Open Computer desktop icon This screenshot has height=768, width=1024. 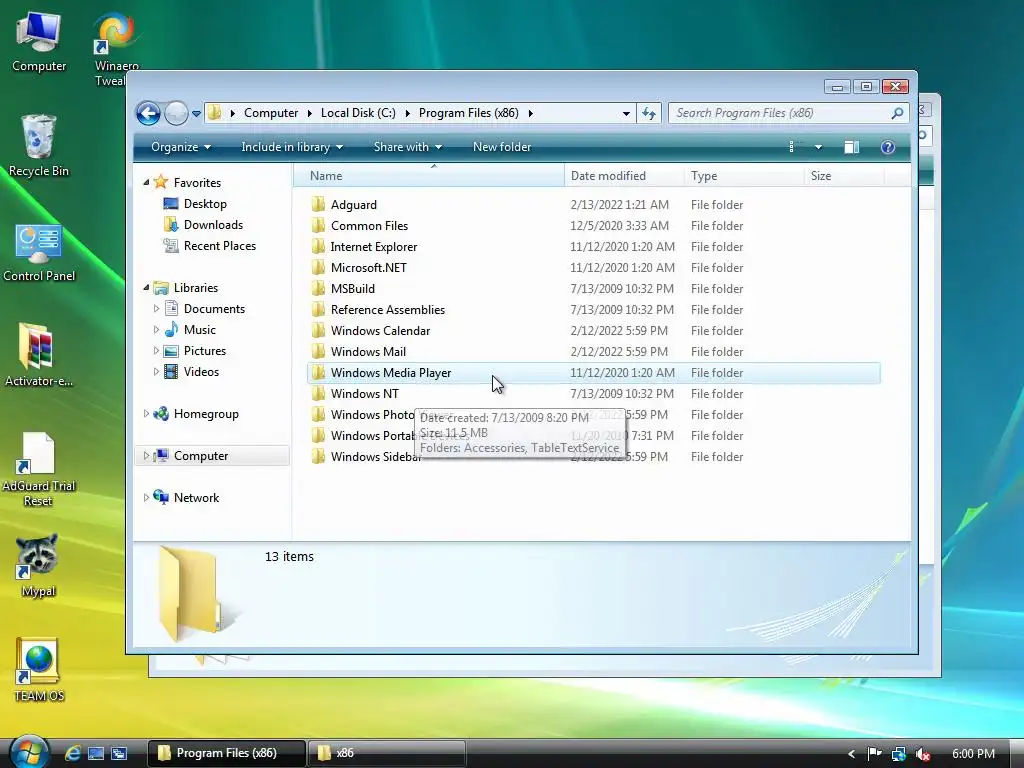click(39, 41)
